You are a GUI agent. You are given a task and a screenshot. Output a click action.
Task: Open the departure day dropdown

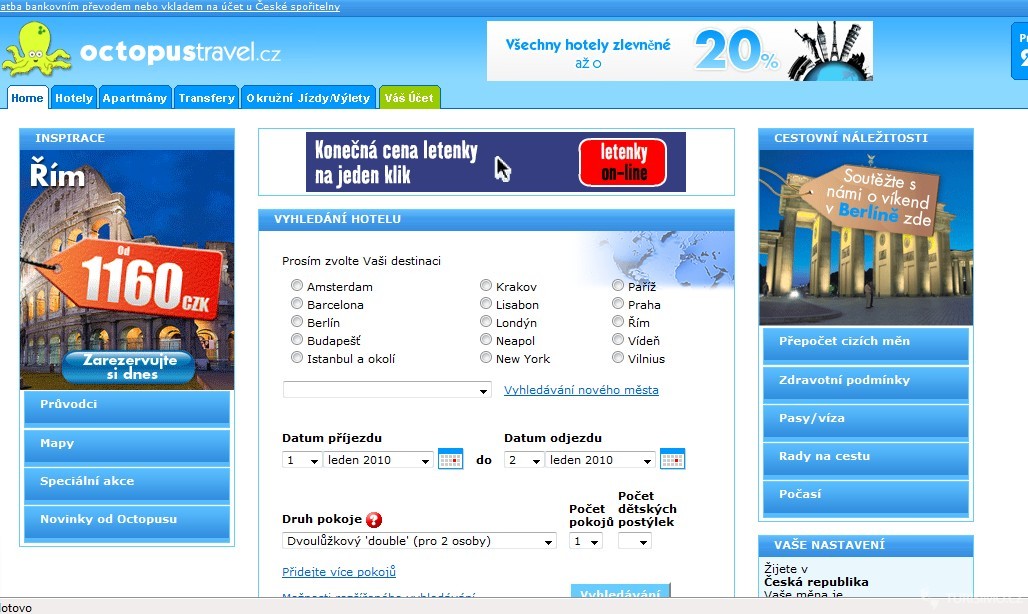tap(524, 460)
